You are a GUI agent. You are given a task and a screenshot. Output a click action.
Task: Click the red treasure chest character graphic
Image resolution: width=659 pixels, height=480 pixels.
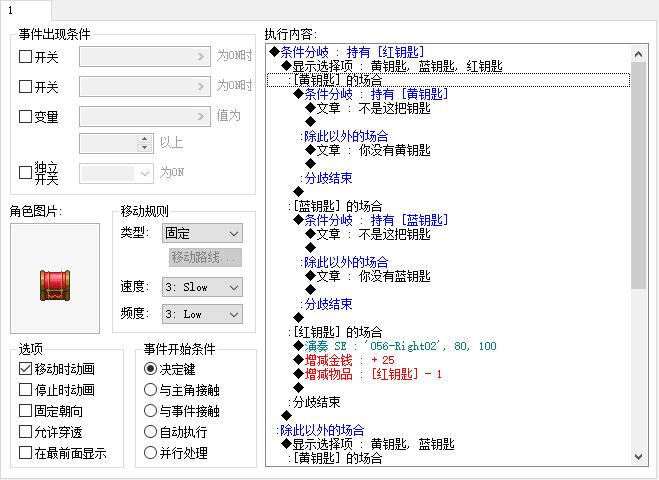tap(55, 285)
